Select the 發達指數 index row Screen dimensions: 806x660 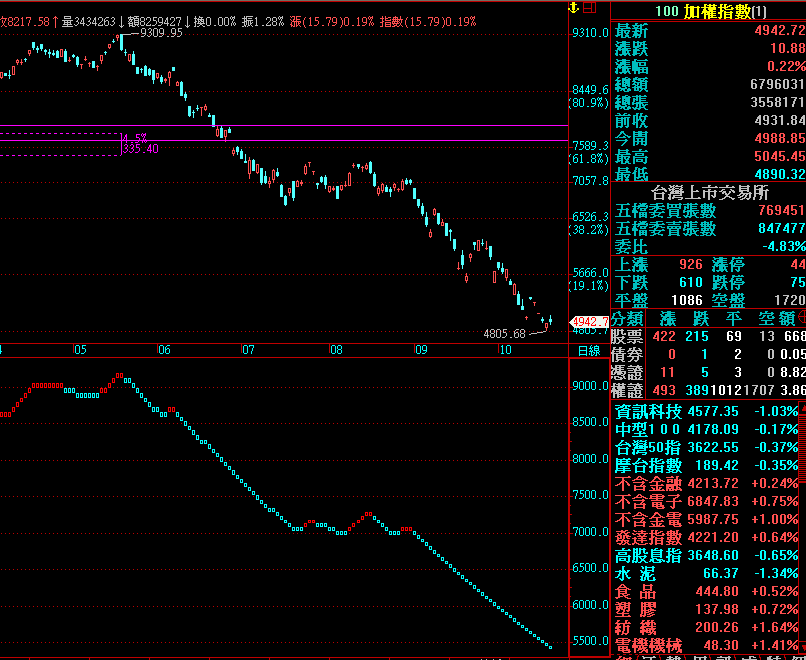[704, 537]
